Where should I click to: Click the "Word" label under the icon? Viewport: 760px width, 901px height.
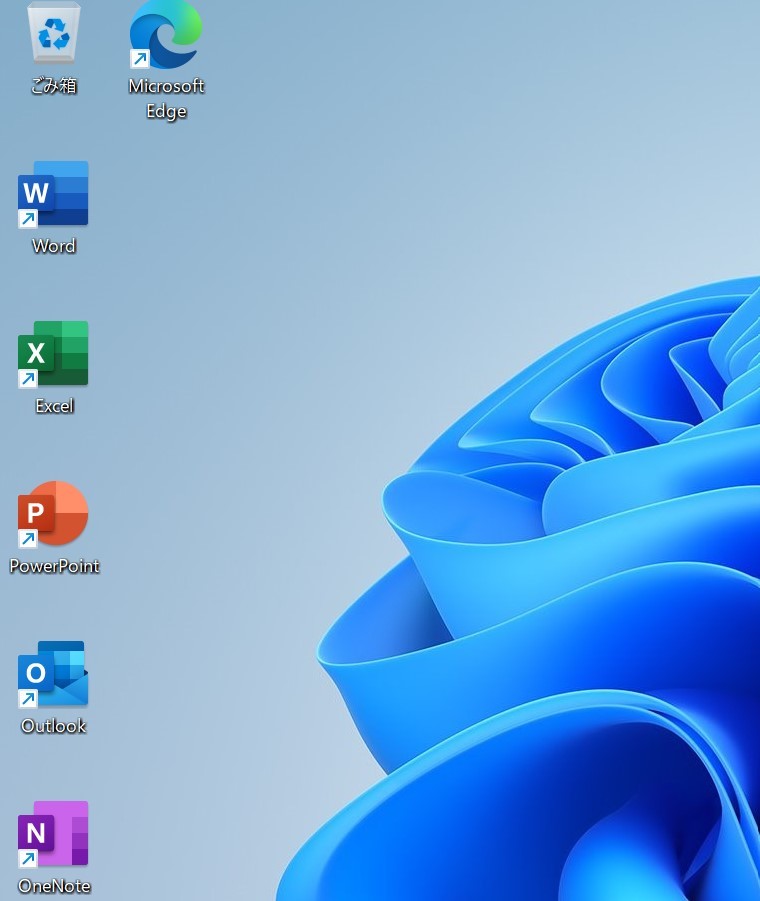(x=54, y=246)
